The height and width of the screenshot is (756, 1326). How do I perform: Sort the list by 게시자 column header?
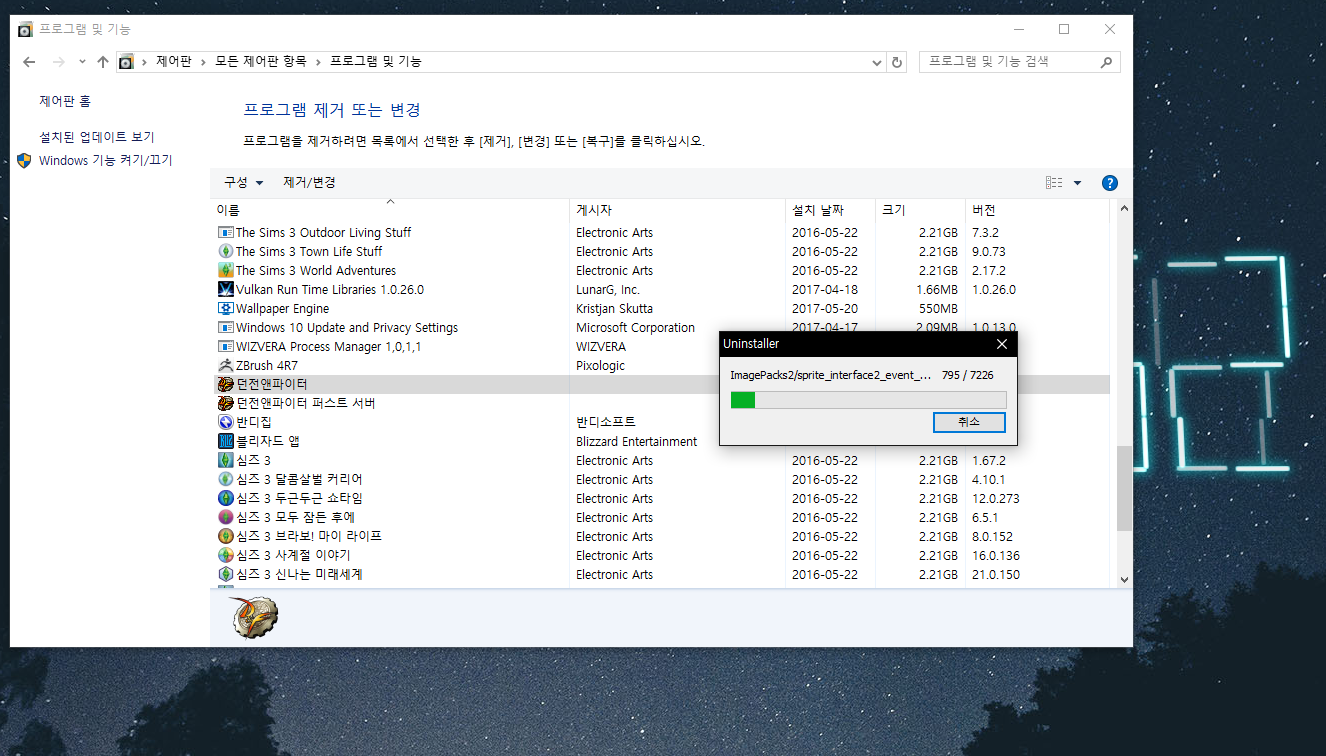pyautogui.click(x=594, y=211)
